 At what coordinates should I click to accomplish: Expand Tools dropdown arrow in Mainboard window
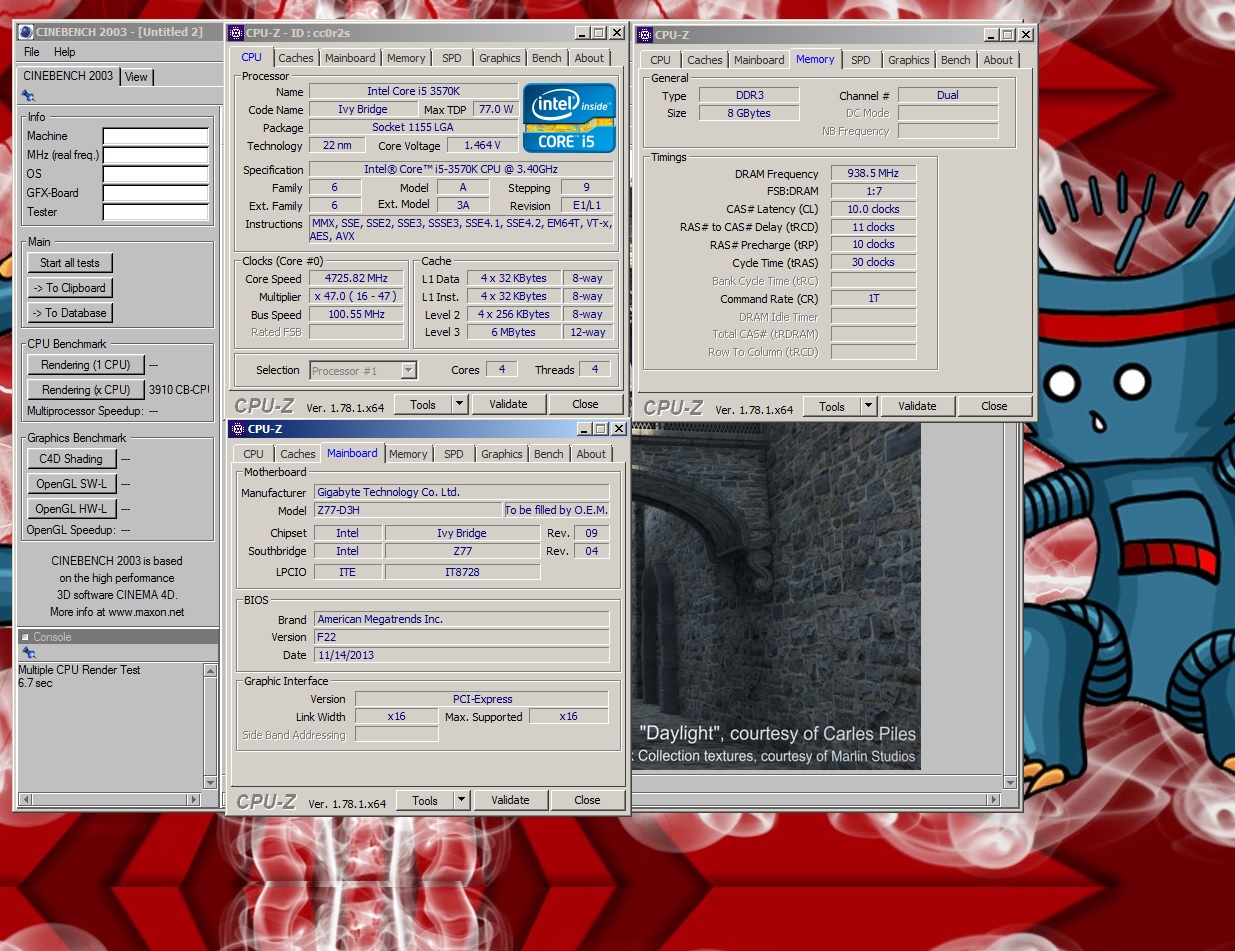461,800
